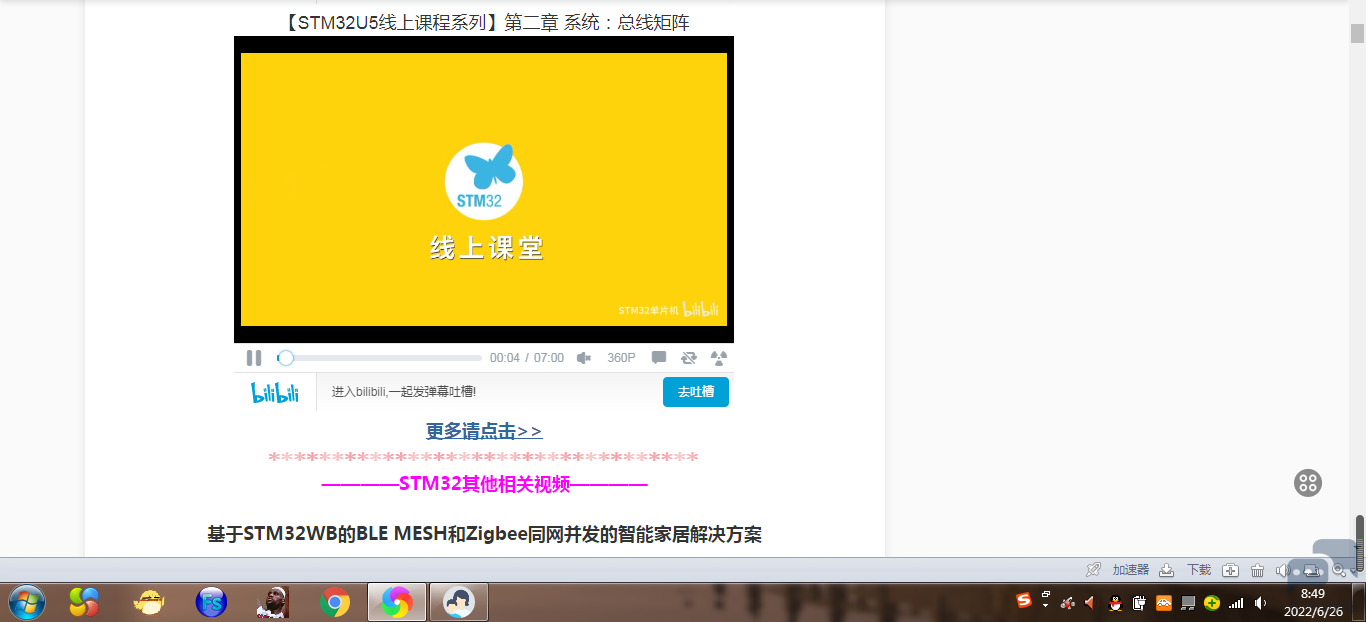The width and height of the screenshot is (1366, 622).
Task: Open the 加速器 status bar item
Action: [x=1131, y=570]
